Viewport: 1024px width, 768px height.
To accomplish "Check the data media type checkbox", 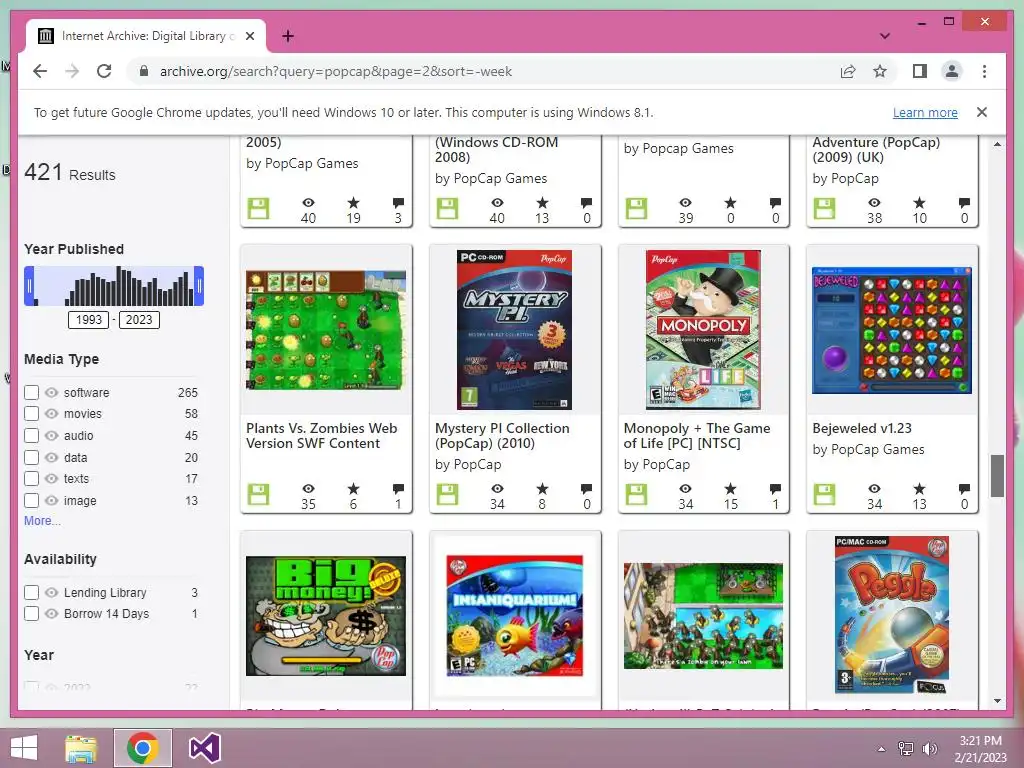I will 31,457.
